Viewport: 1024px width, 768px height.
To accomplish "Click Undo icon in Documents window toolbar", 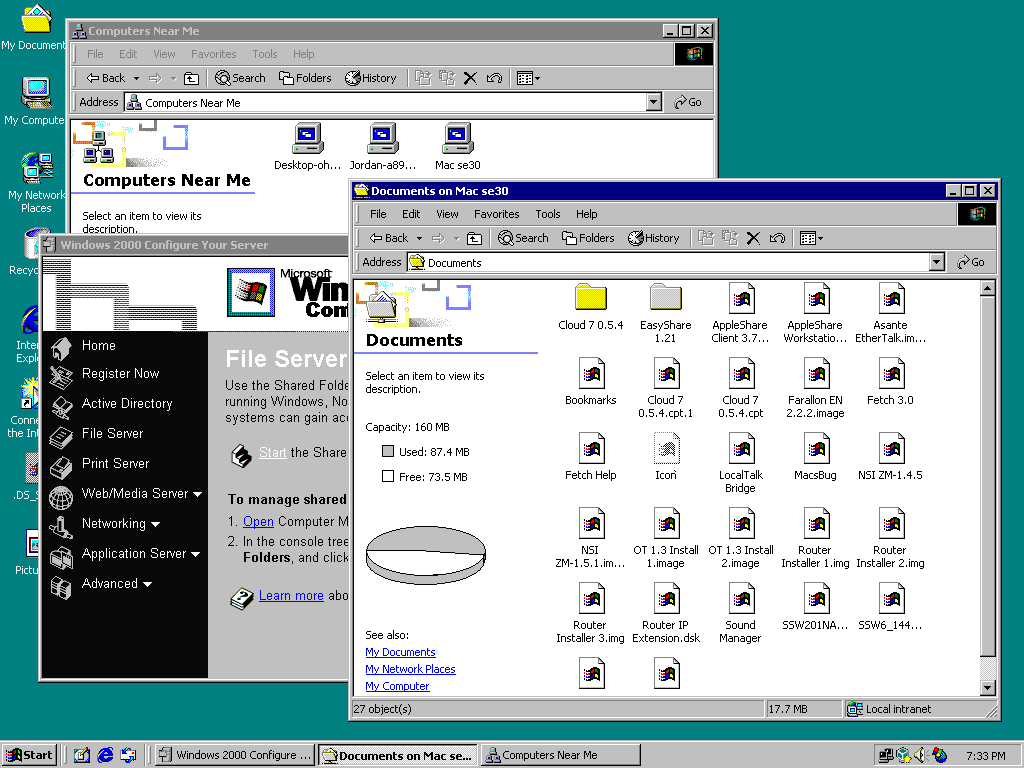I will (x=777, y=238).
